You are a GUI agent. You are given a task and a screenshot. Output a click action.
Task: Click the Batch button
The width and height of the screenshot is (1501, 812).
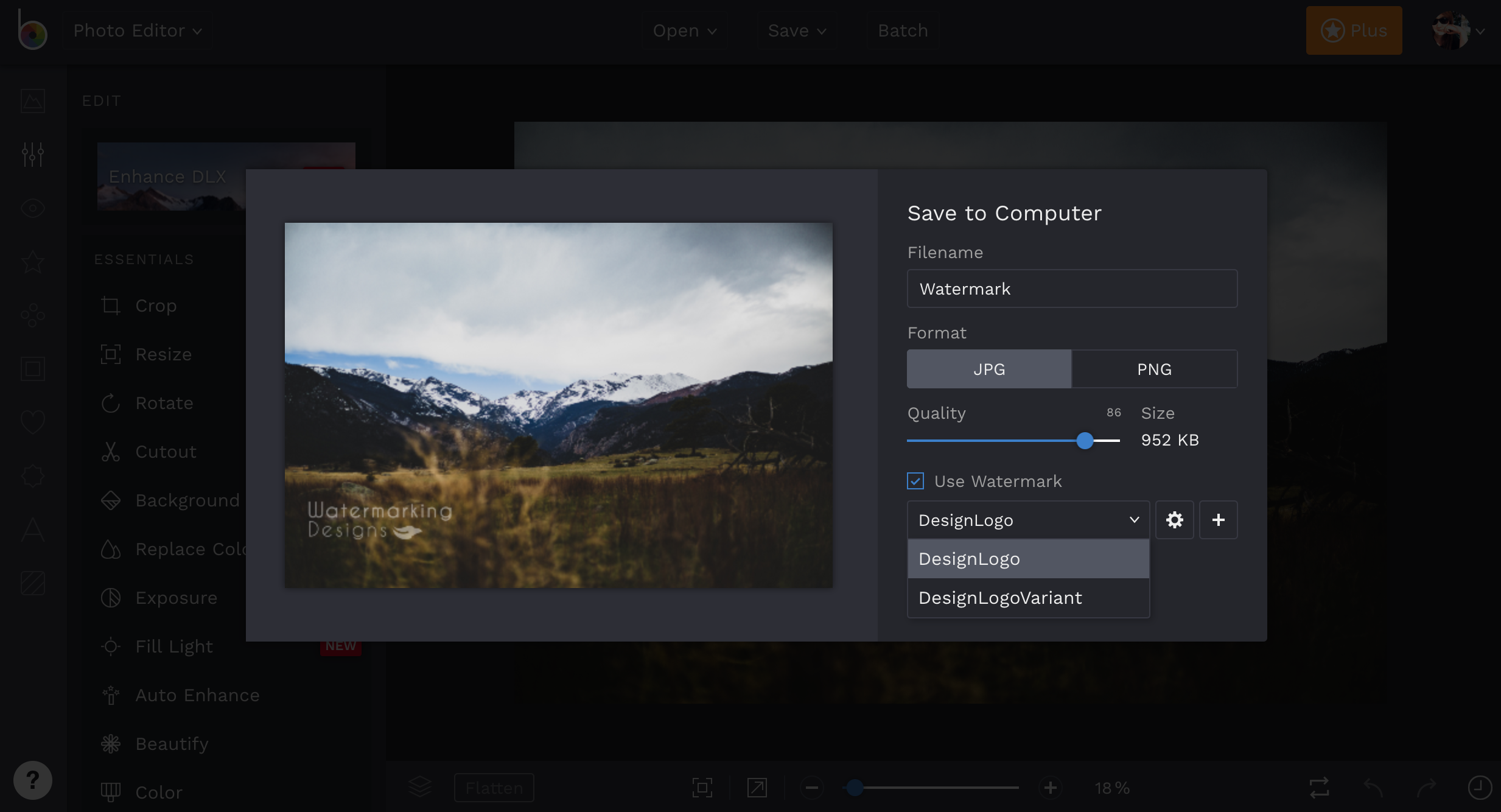pyautogui.click(x=903, y=30)
